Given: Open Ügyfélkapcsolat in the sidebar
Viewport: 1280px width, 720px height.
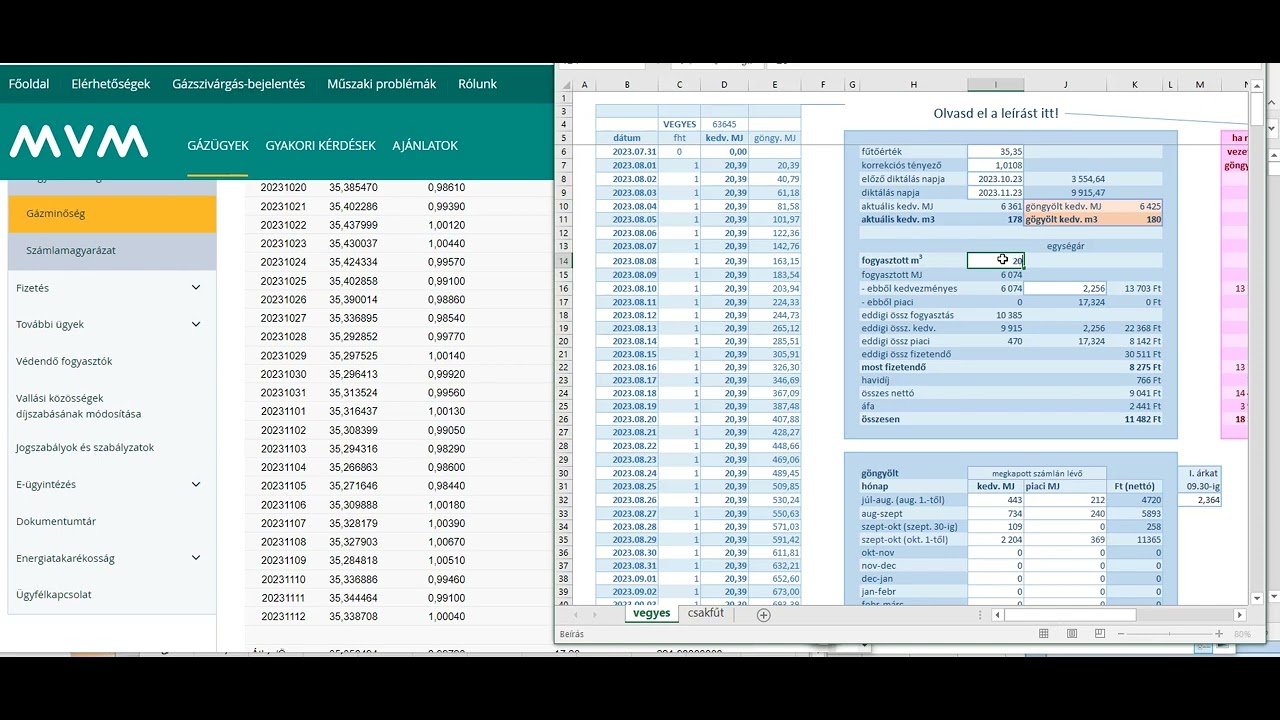Looking at the screenshot, I should (54, 594).
